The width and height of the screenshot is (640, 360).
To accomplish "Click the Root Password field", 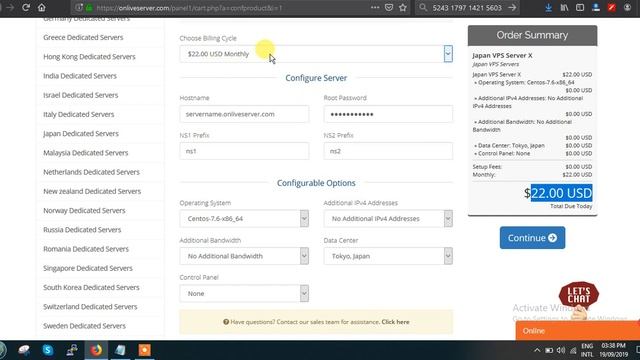I will [388, 114].
